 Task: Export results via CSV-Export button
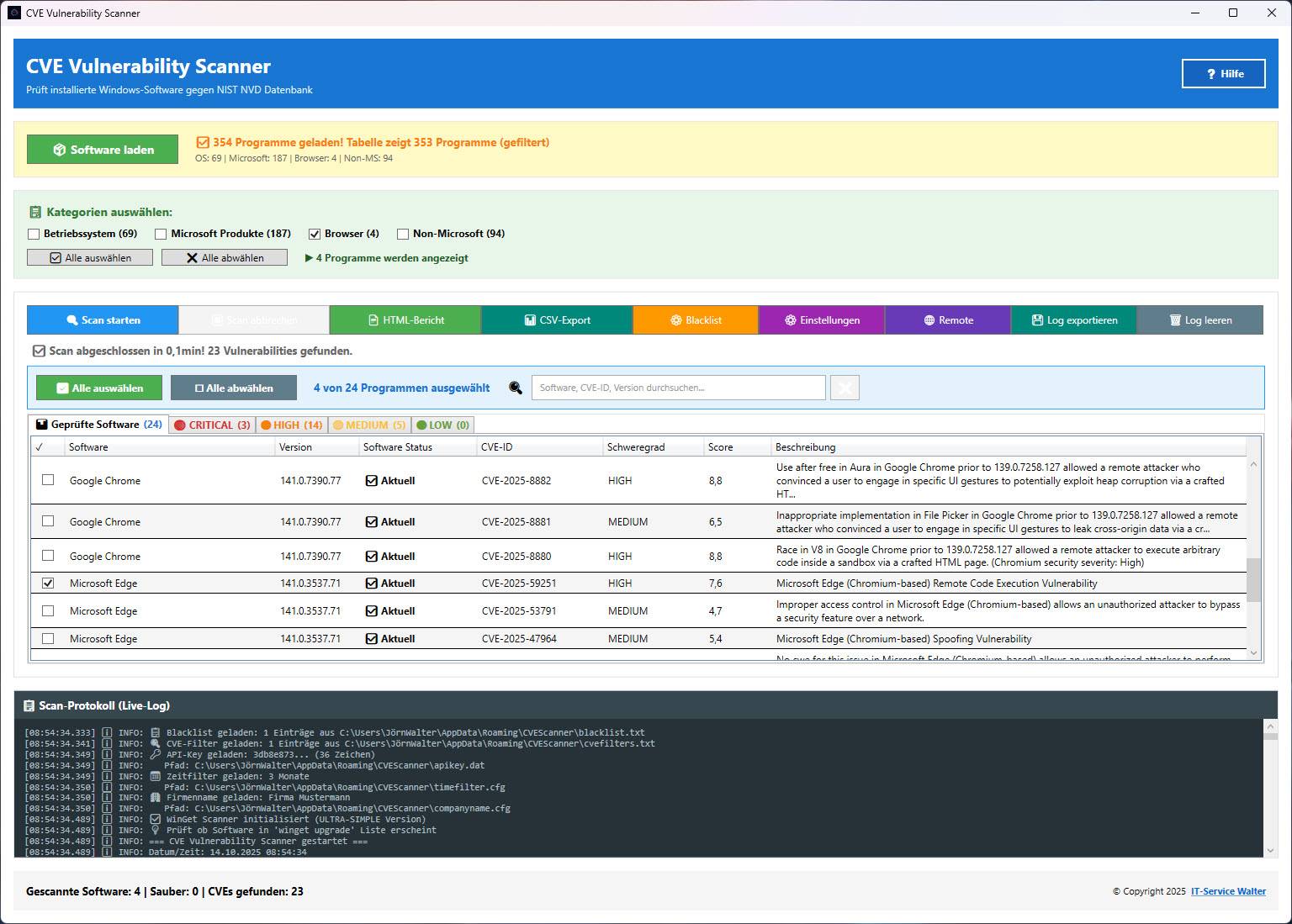[556, 320]
